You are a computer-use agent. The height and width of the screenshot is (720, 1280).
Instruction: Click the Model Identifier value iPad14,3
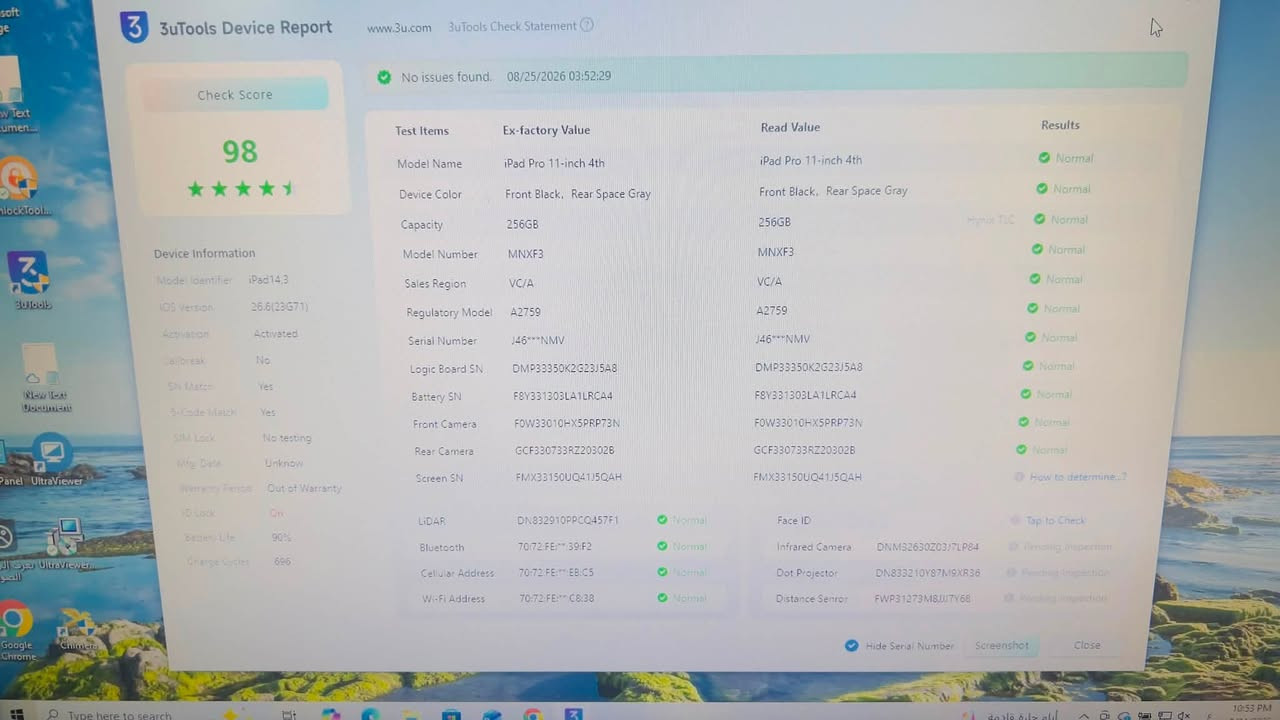pos(269,280)
